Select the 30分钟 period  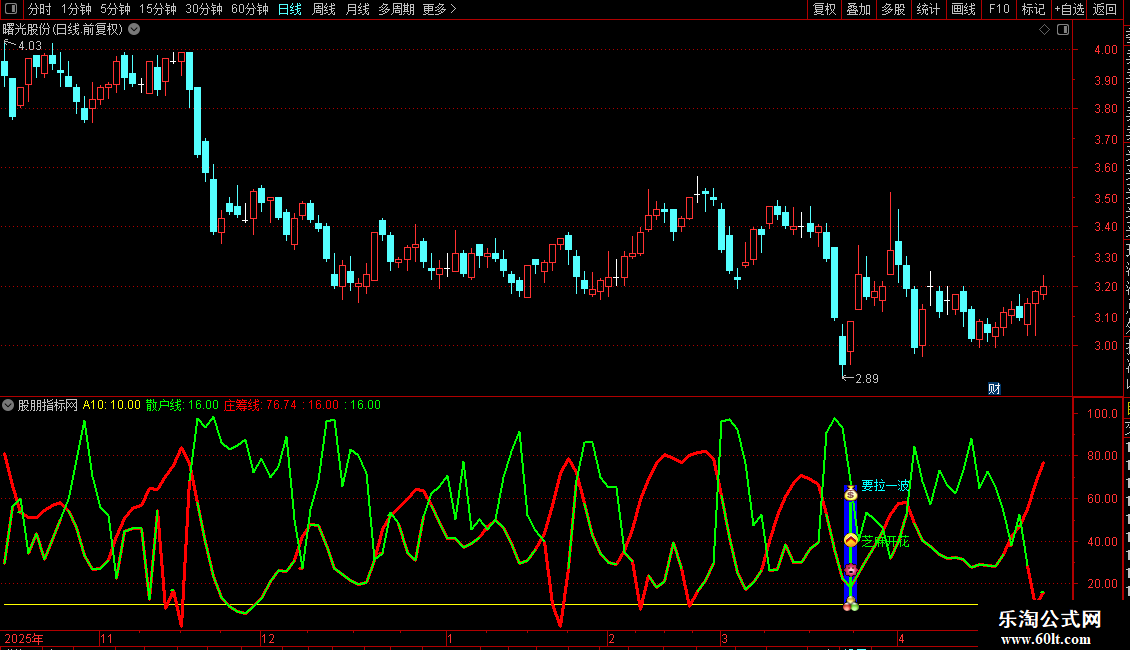click(204, 9)
